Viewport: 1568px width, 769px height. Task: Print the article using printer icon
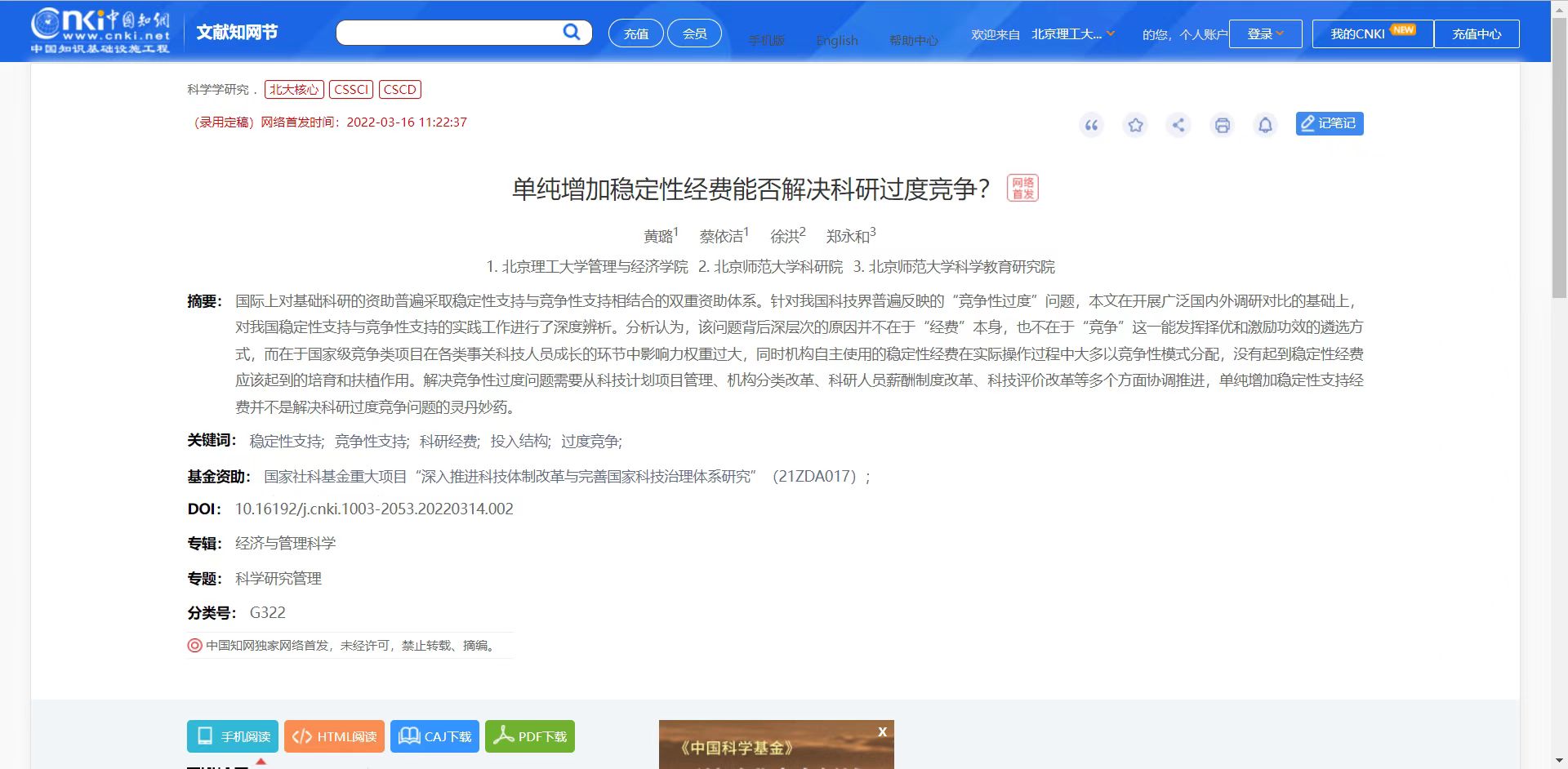pyautogui.click(x=1222, y=125)
